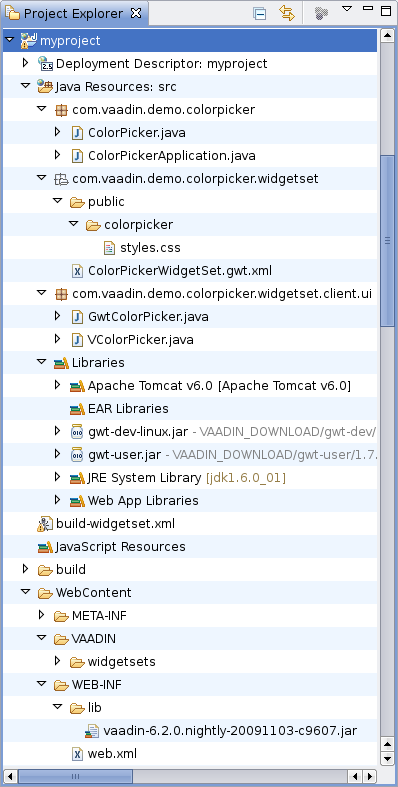398x787 pixels.
Task: Click the Deployment Descriptor icon
Action: [x=45, y=64]
